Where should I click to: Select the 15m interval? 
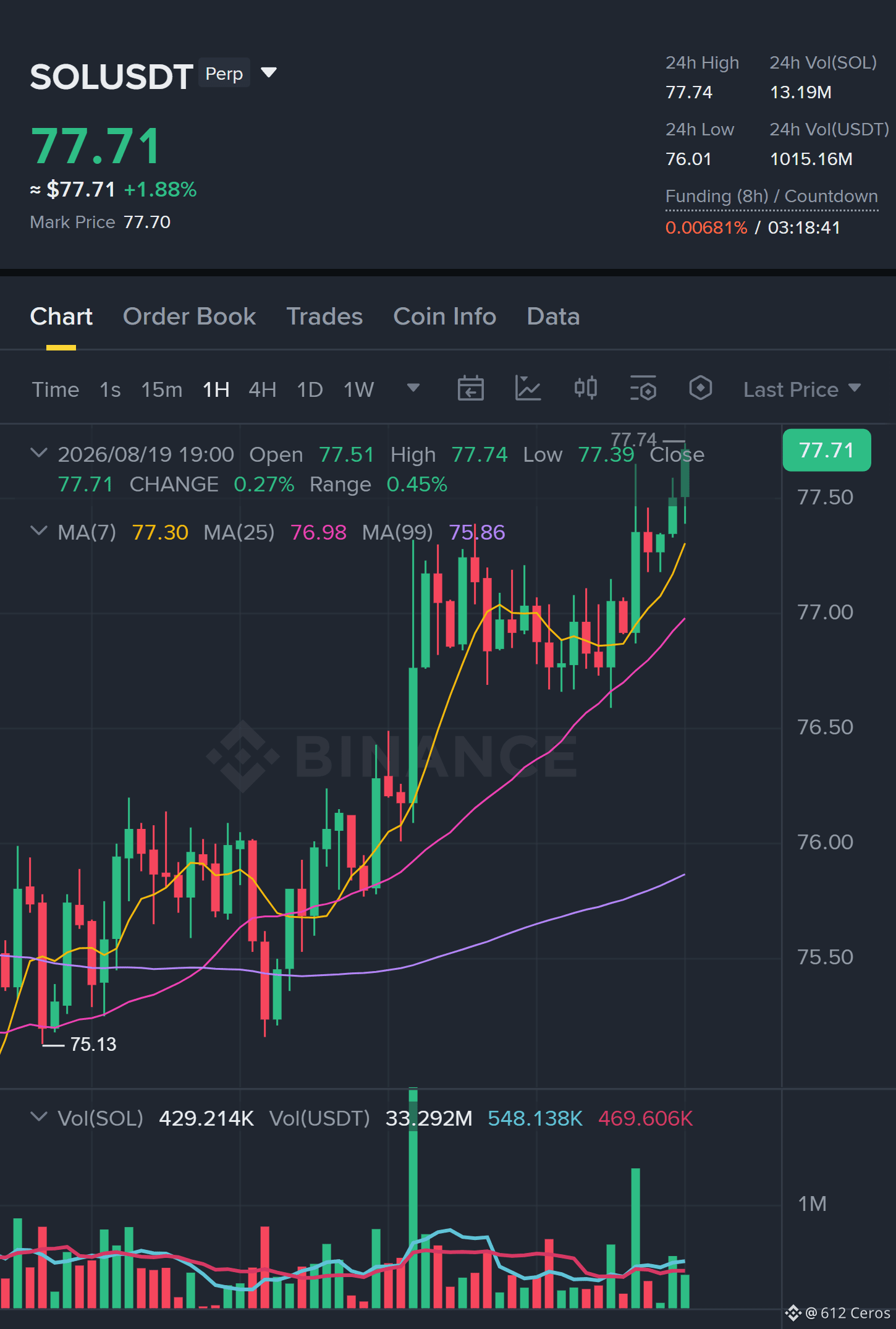(x=162, y=389)
